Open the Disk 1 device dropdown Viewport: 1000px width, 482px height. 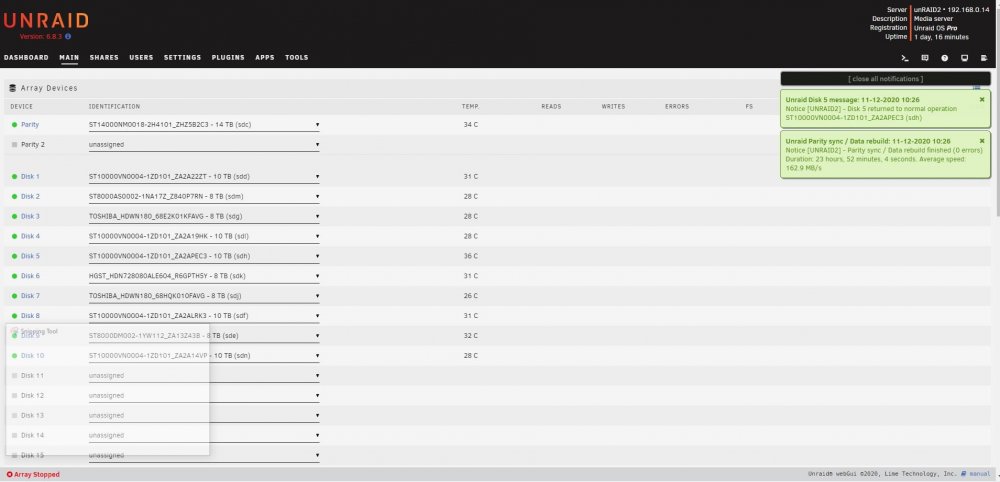204,177
